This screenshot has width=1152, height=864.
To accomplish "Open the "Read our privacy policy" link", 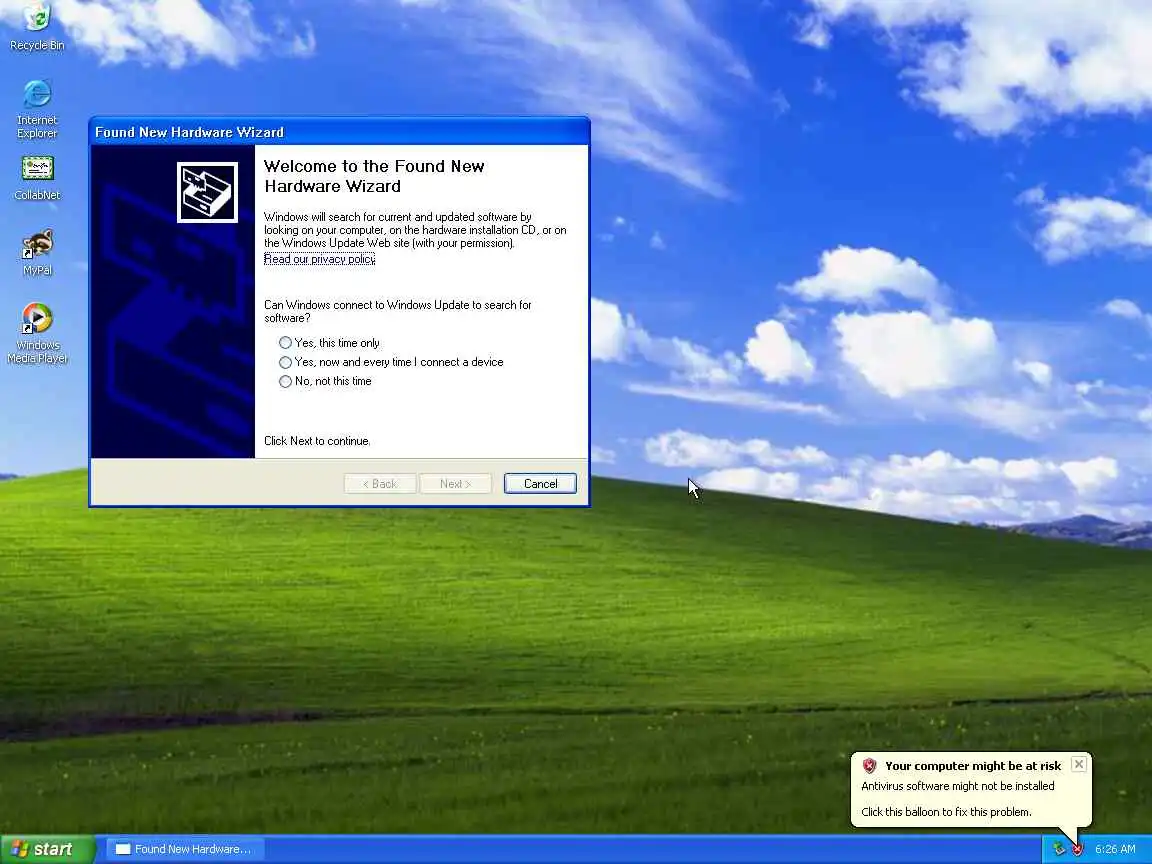I will pyautogui.click(x=320, y=259).
